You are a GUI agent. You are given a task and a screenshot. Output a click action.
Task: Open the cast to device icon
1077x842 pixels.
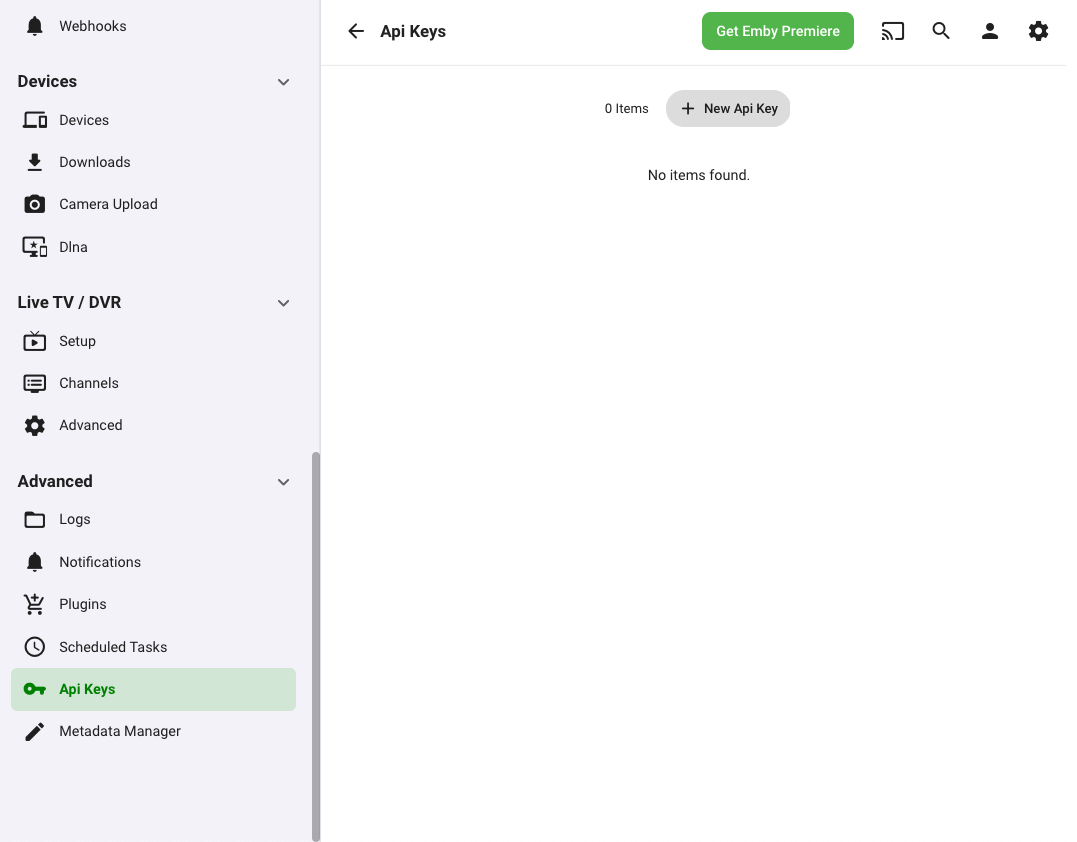coord(892,31)
